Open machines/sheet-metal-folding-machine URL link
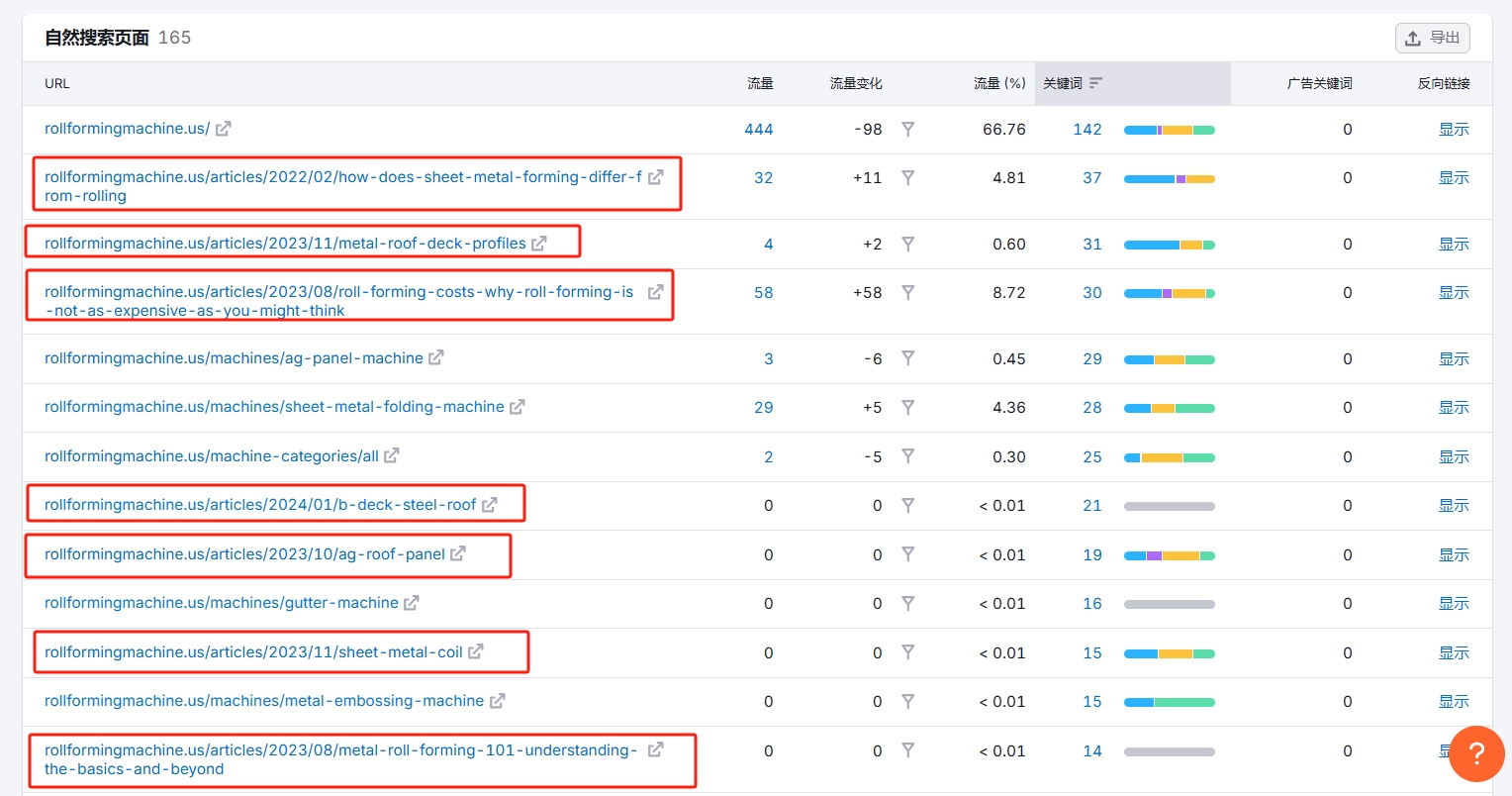This screenshot has height=796, width=1512. click(x=274, y=407)
